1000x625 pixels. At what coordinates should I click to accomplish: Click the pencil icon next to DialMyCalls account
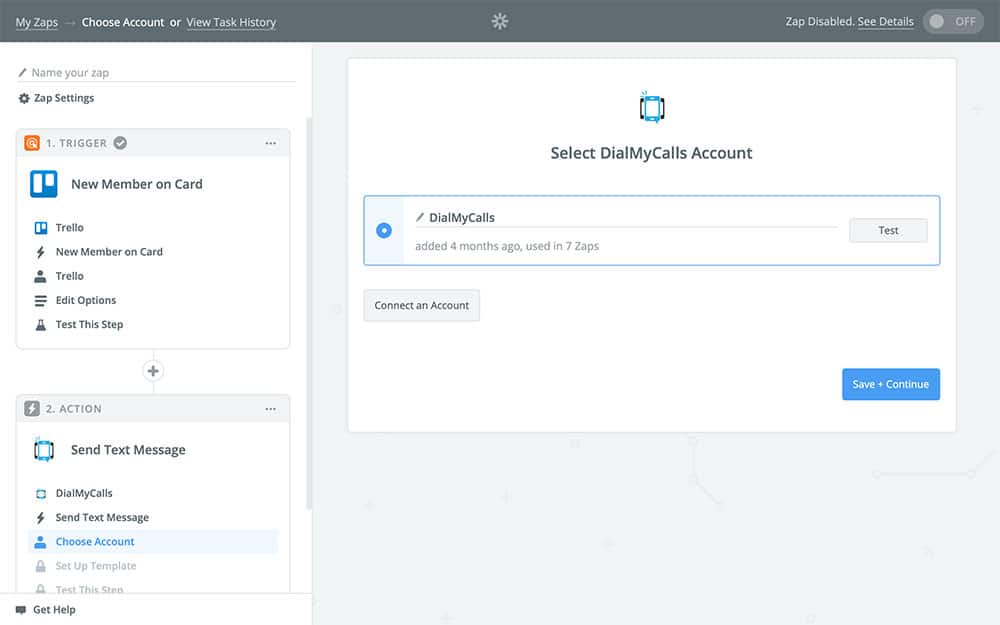[420, 217]
